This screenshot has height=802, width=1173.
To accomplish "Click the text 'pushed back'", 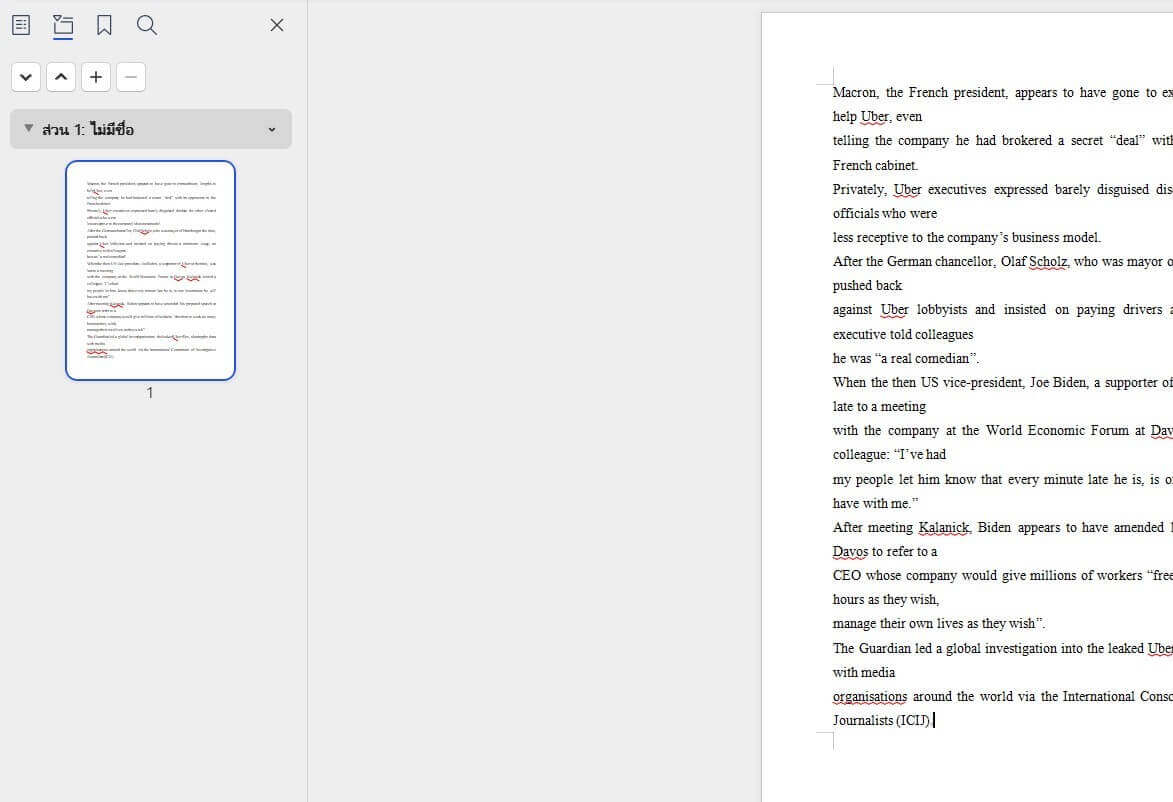I will (867, 286).
